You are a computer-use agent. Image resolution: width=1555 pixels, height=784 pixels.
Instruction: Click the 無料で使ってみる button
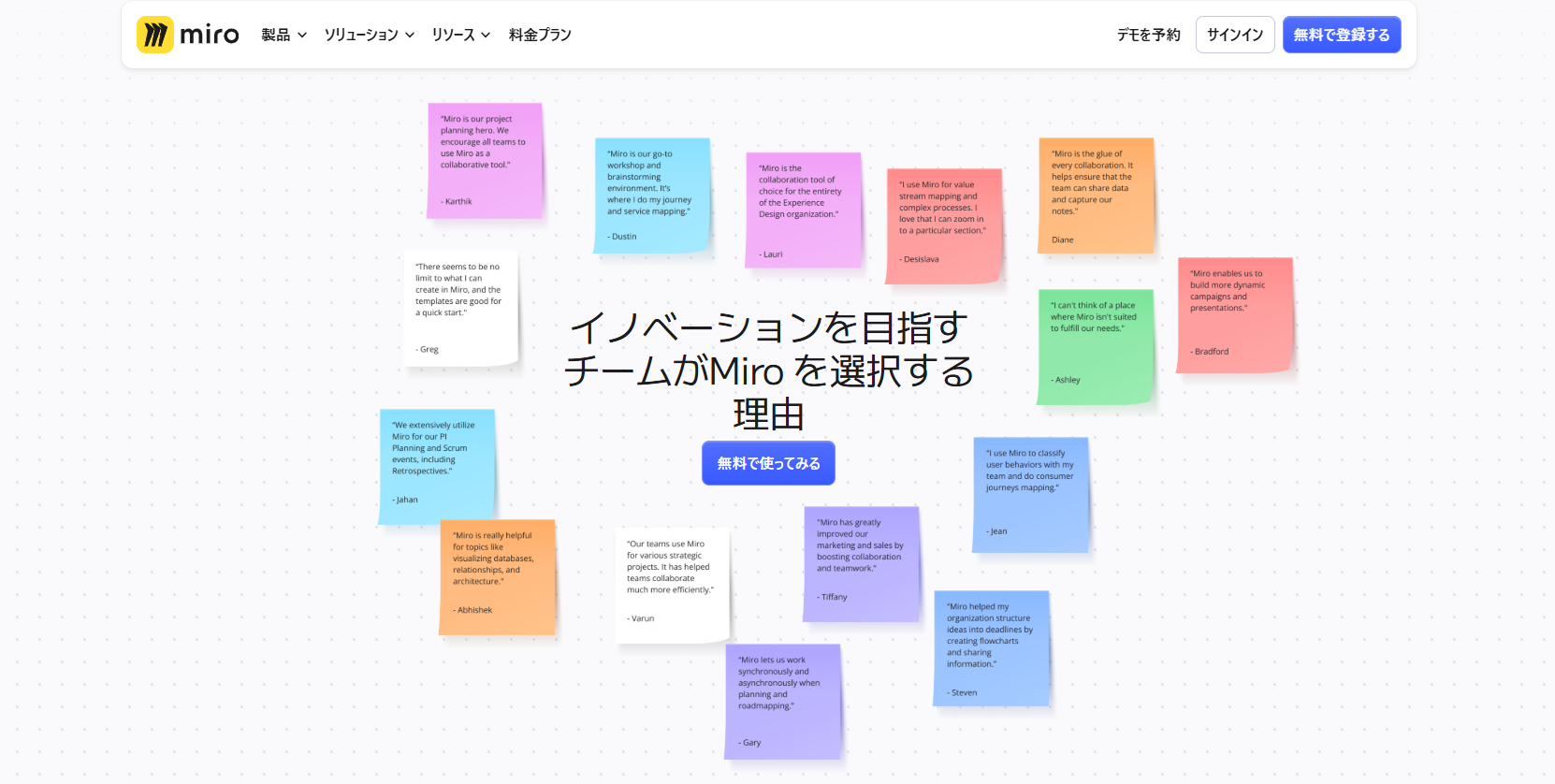(768, 463)
